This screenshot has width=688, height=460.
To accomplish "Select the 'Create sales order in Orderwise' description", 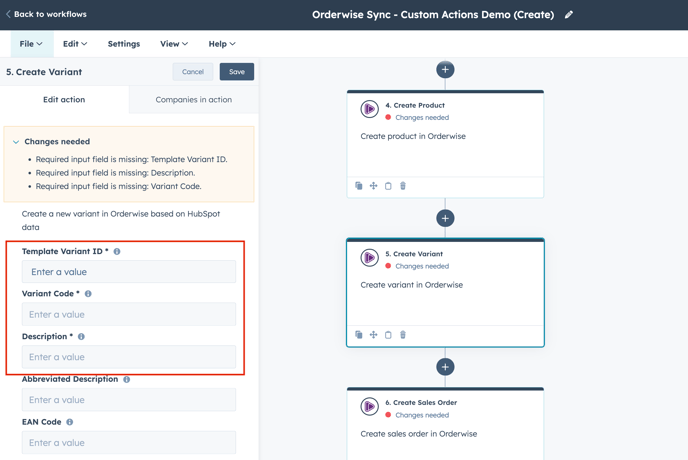I will 419,434.
